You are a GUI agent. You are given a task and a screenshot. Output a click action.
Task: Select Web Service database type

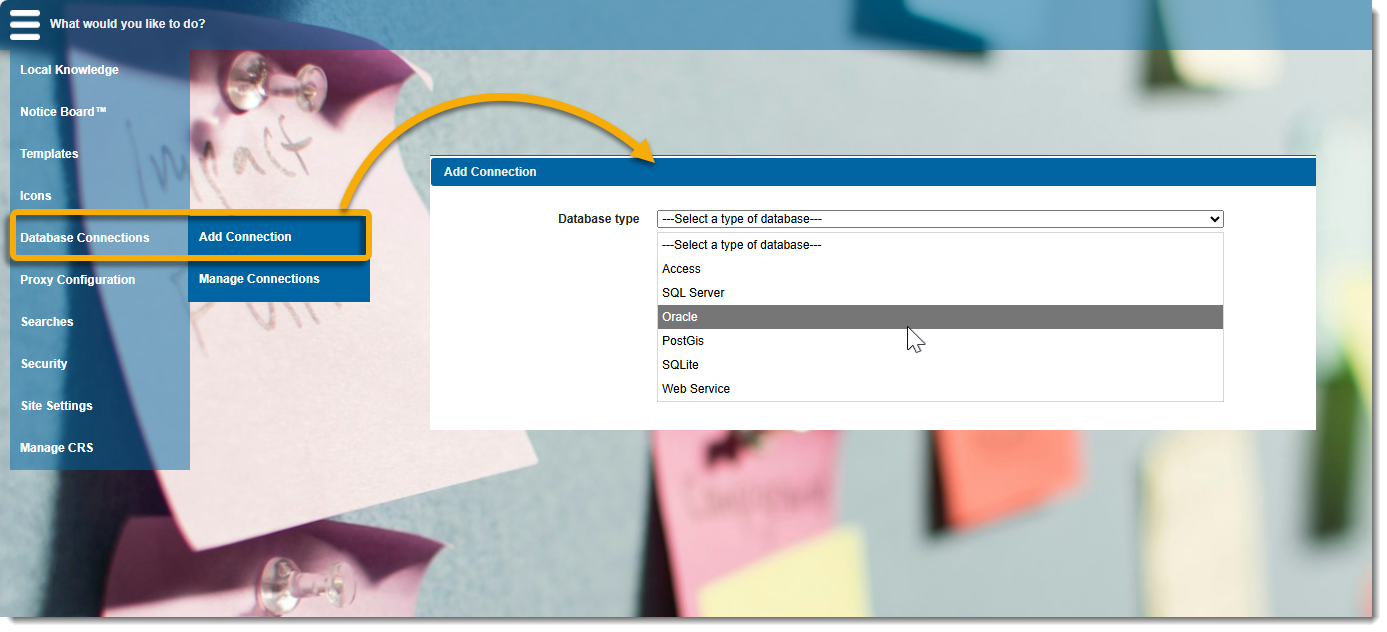(696, 389)
